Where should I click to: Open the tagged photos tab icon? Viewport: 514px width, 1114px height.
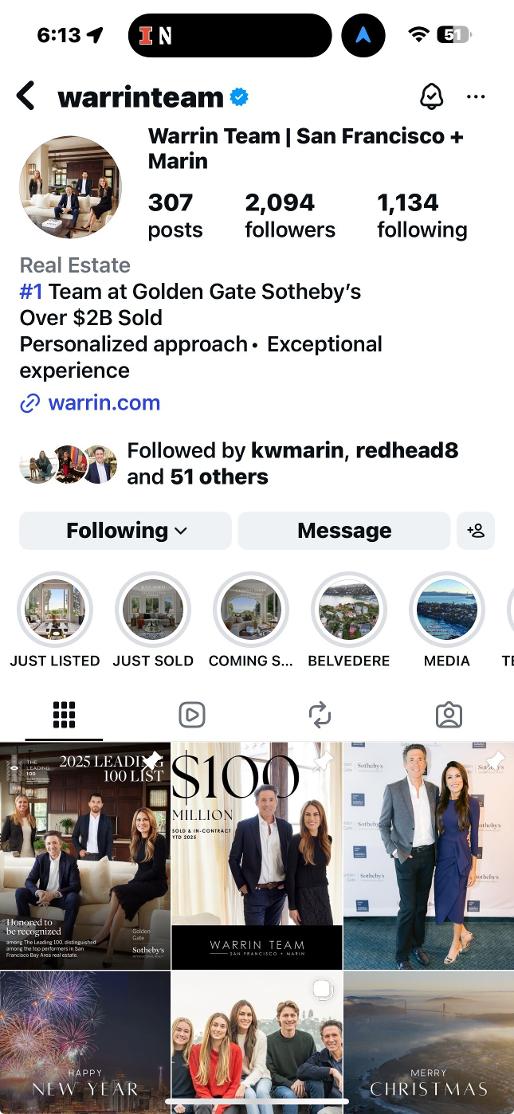[x=449, y=715]
